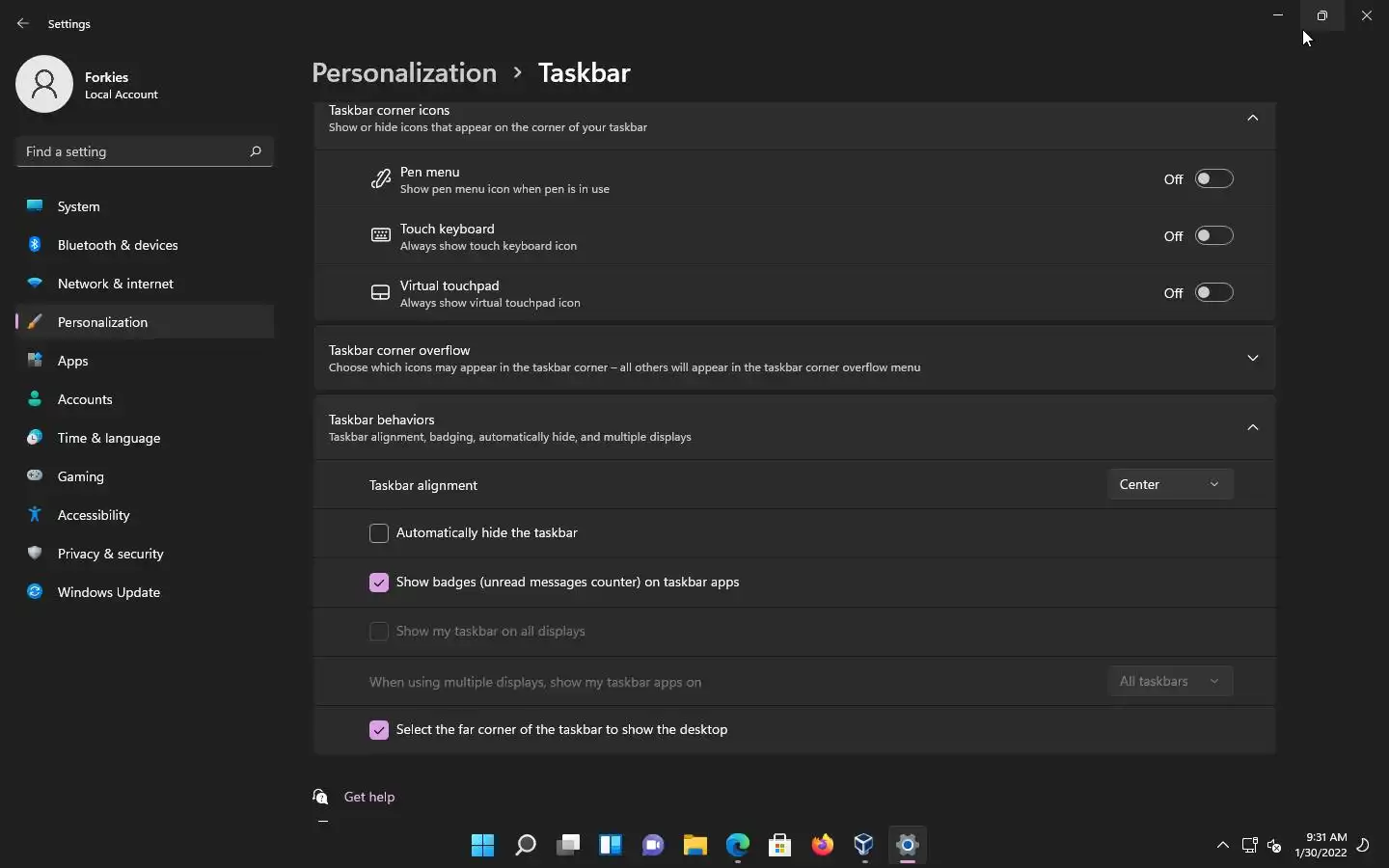Click the Get help link

369,797
